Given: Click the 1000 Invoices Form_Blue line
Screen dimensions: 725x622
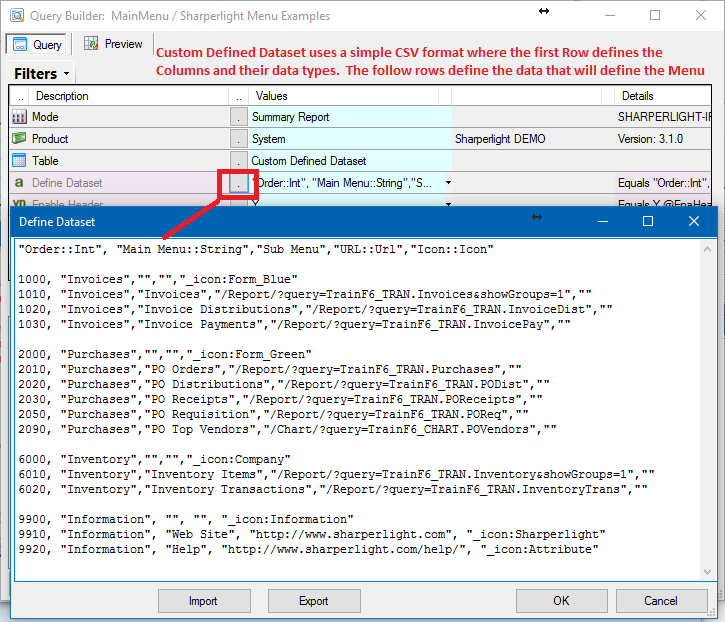Looking at the screenshot, I should click(x=158, y=279).
